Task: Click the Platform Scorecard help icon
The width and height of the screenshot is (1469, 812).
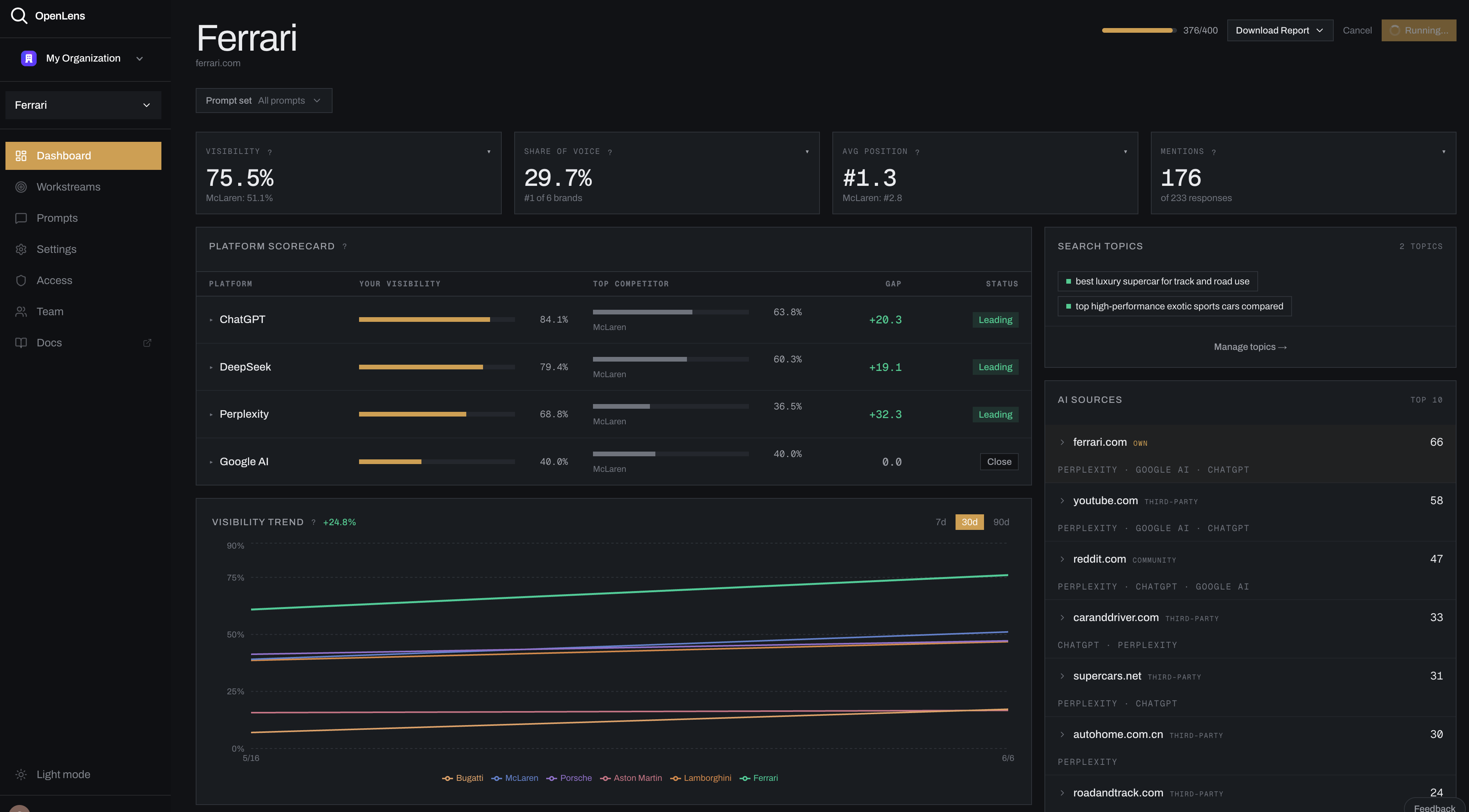Action: coord(344,246)
